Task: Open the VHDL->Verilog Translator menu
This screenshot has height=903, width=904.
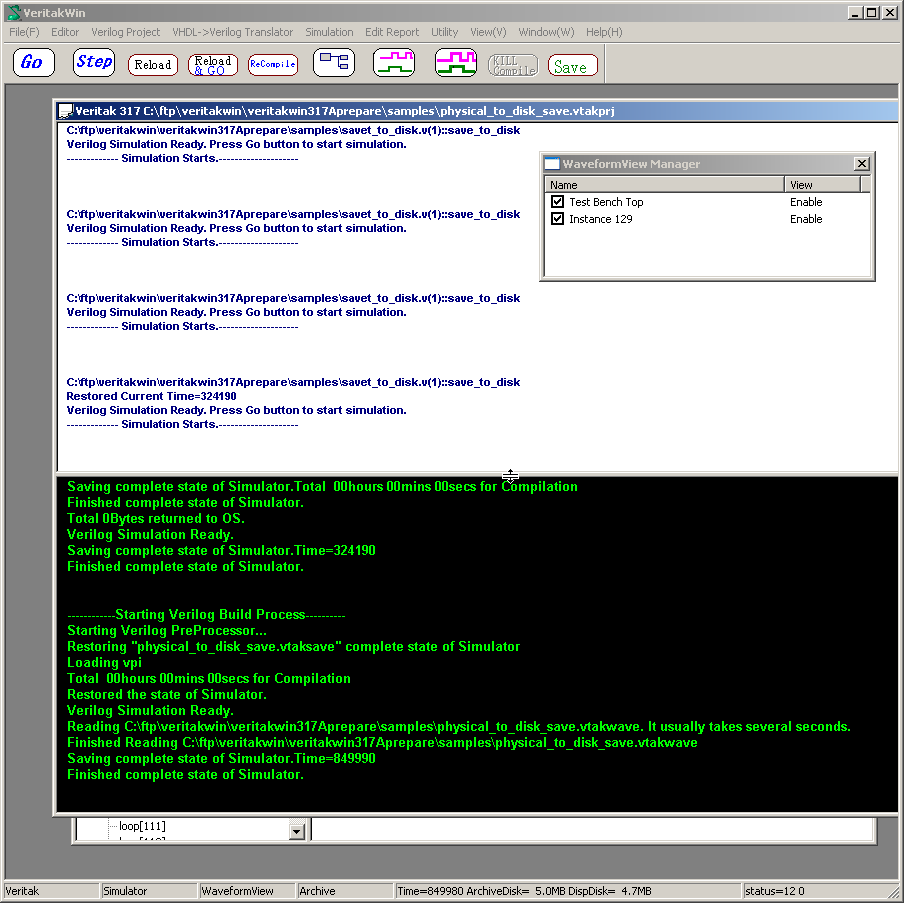Action: click(x=232, y=32)
